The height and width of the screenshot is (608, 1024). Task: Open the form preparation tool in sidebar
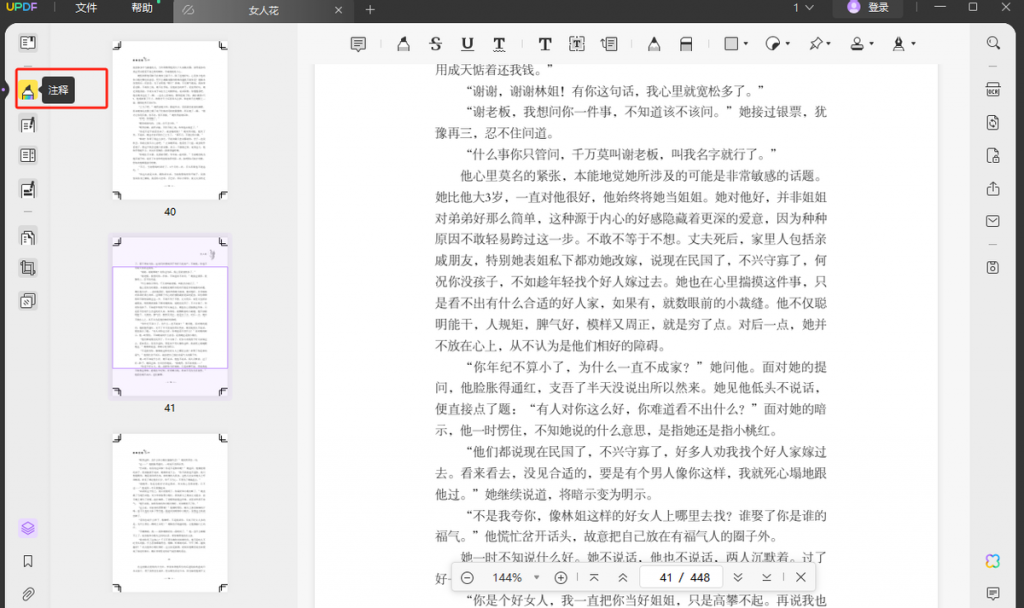point(27,155)
